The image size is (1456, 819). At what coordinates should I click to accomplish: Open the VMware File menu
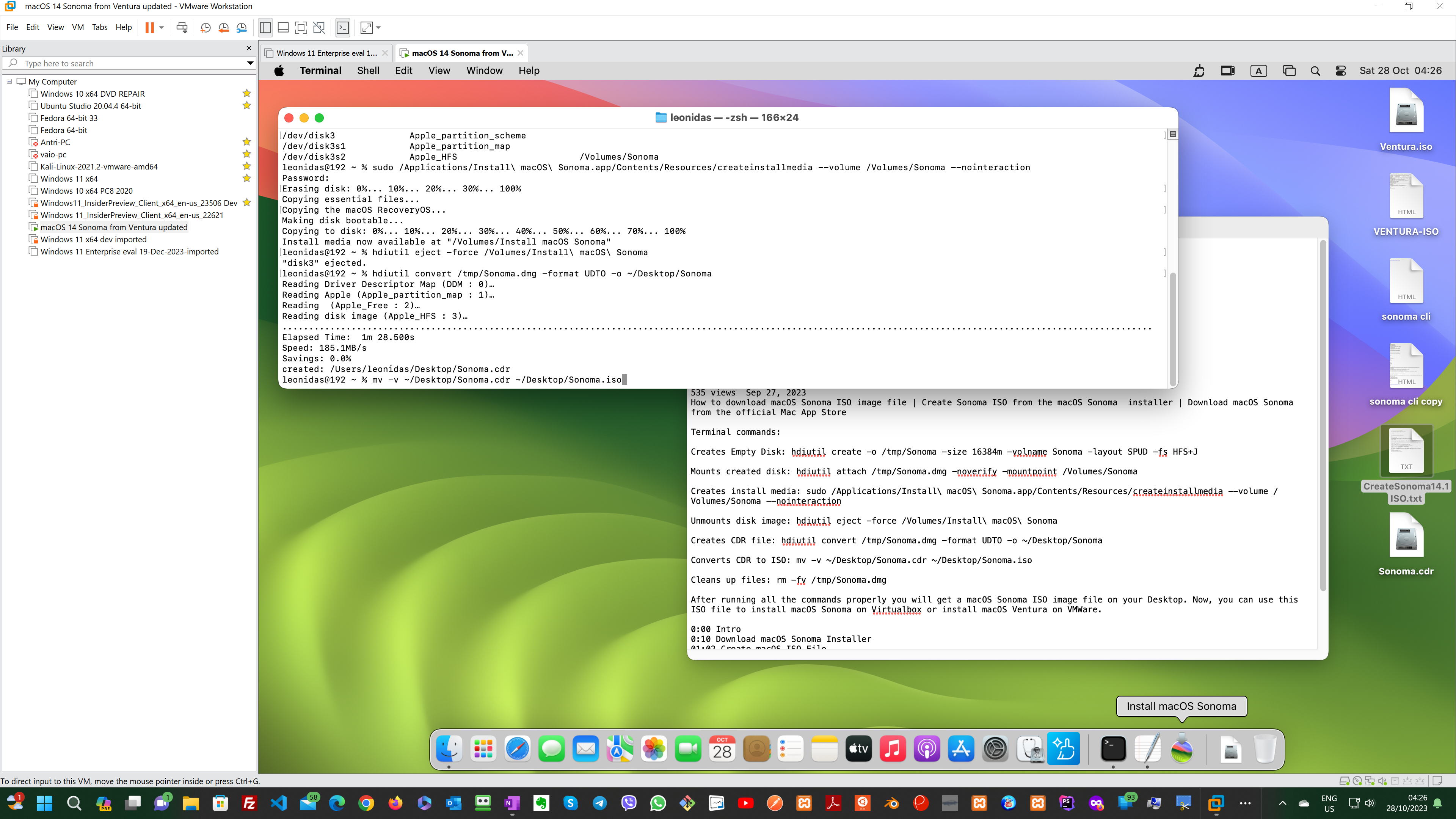pos(12,27)
